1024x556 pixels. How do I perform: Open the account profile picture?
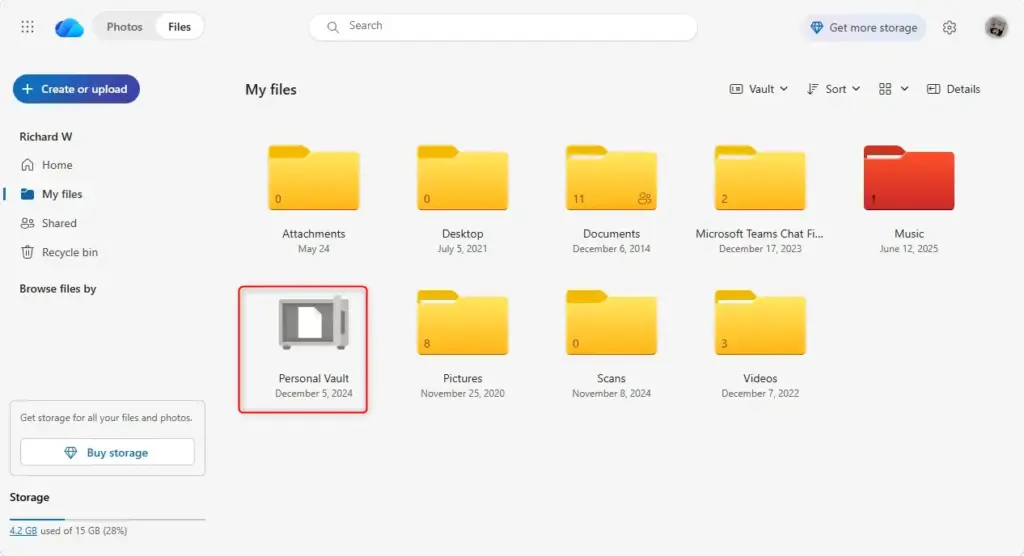coord(996,27)
